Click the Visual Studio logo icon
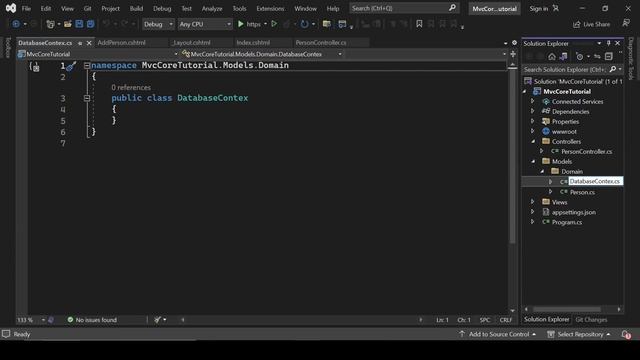This screenshot has width=640, height=360. 11,8
